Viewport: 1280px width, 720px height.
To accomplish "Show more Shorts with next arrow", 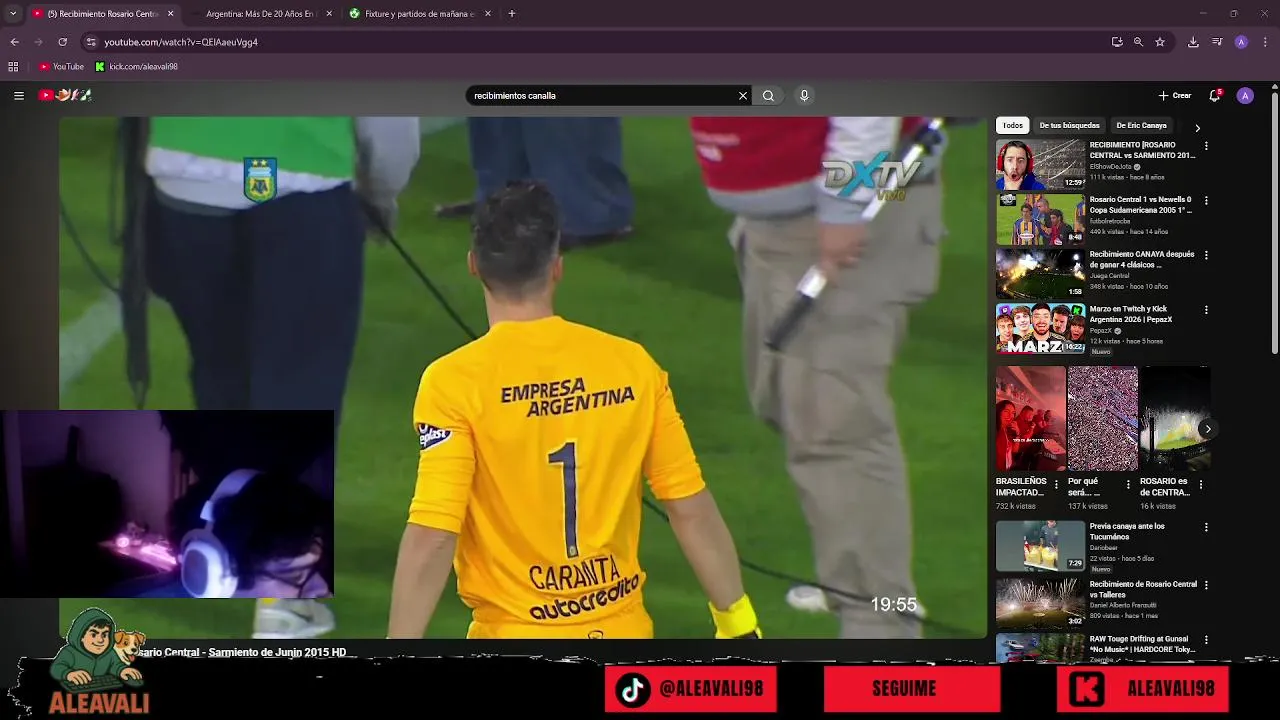I will (x=1208, y=429).
